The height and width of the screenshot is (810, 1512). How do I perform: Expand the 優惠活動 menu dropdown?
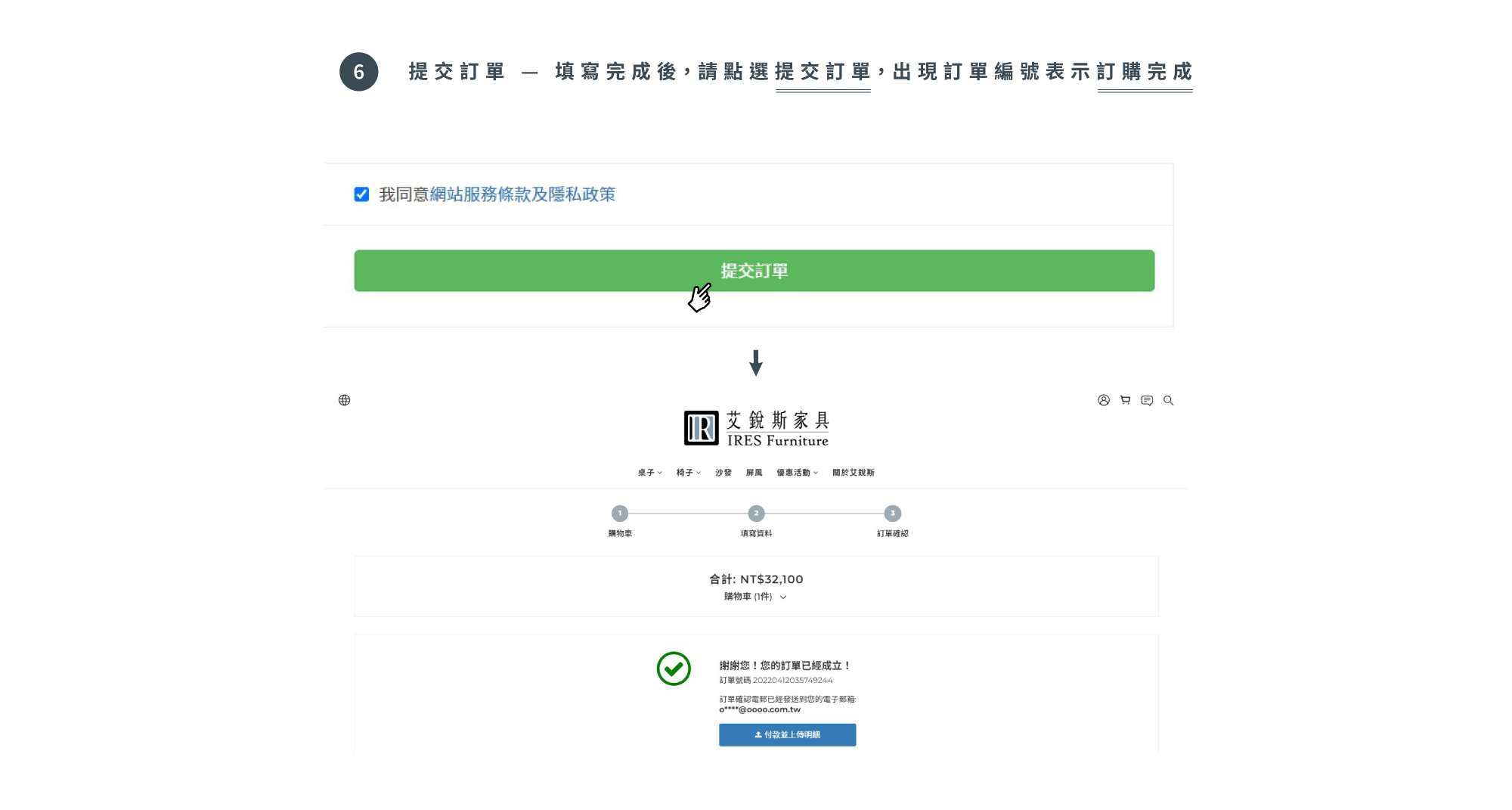797,473
